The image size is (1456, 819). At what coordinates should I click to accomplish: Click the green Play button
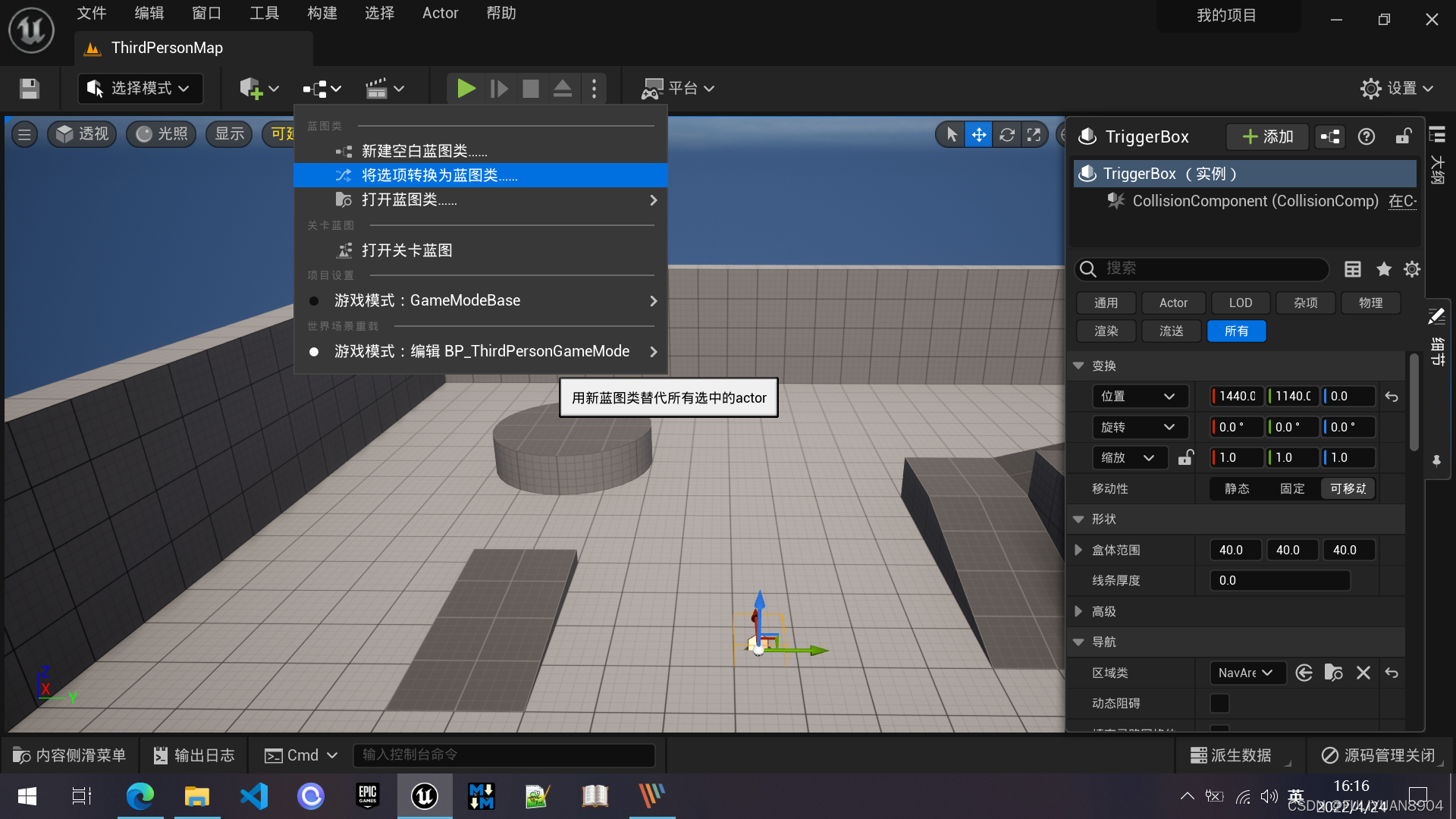(x=466, y=89)
